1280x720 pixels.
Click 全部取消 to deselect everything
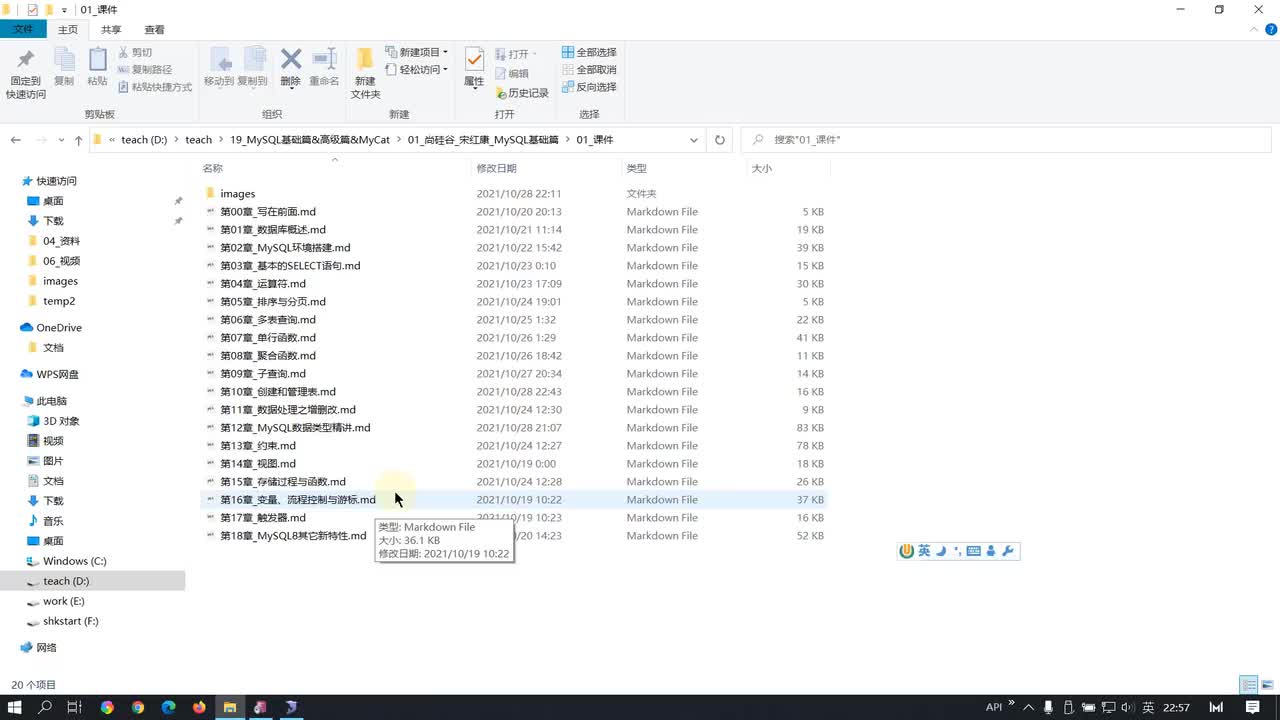pos(589,70)
